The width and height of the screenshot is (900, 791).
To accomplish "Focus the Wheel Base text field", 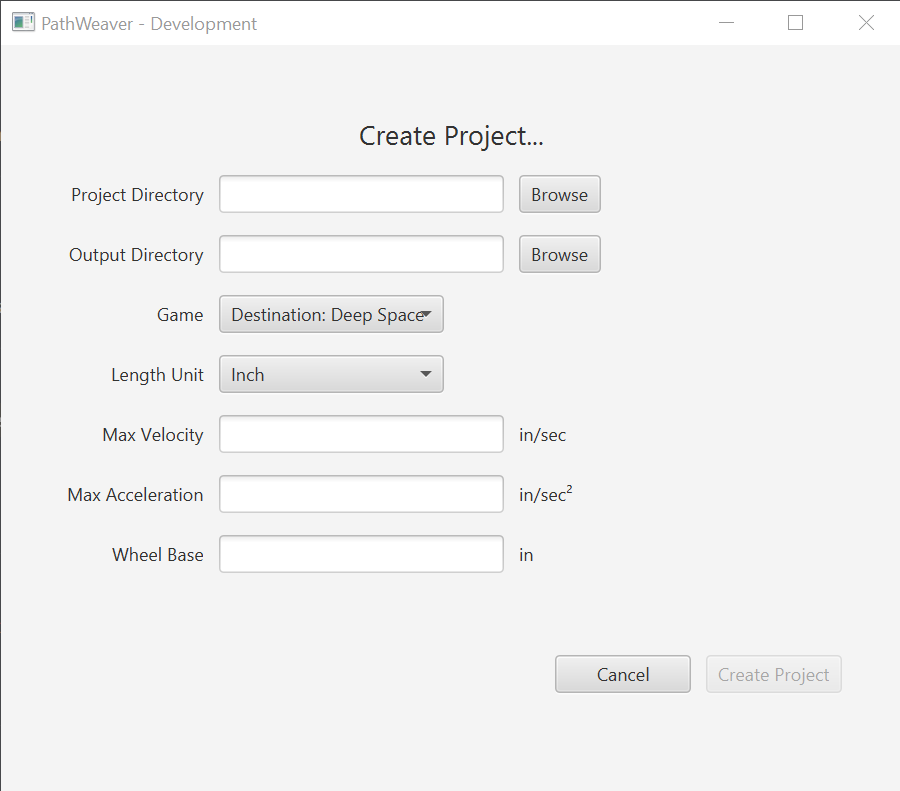I will coord(361,554).
